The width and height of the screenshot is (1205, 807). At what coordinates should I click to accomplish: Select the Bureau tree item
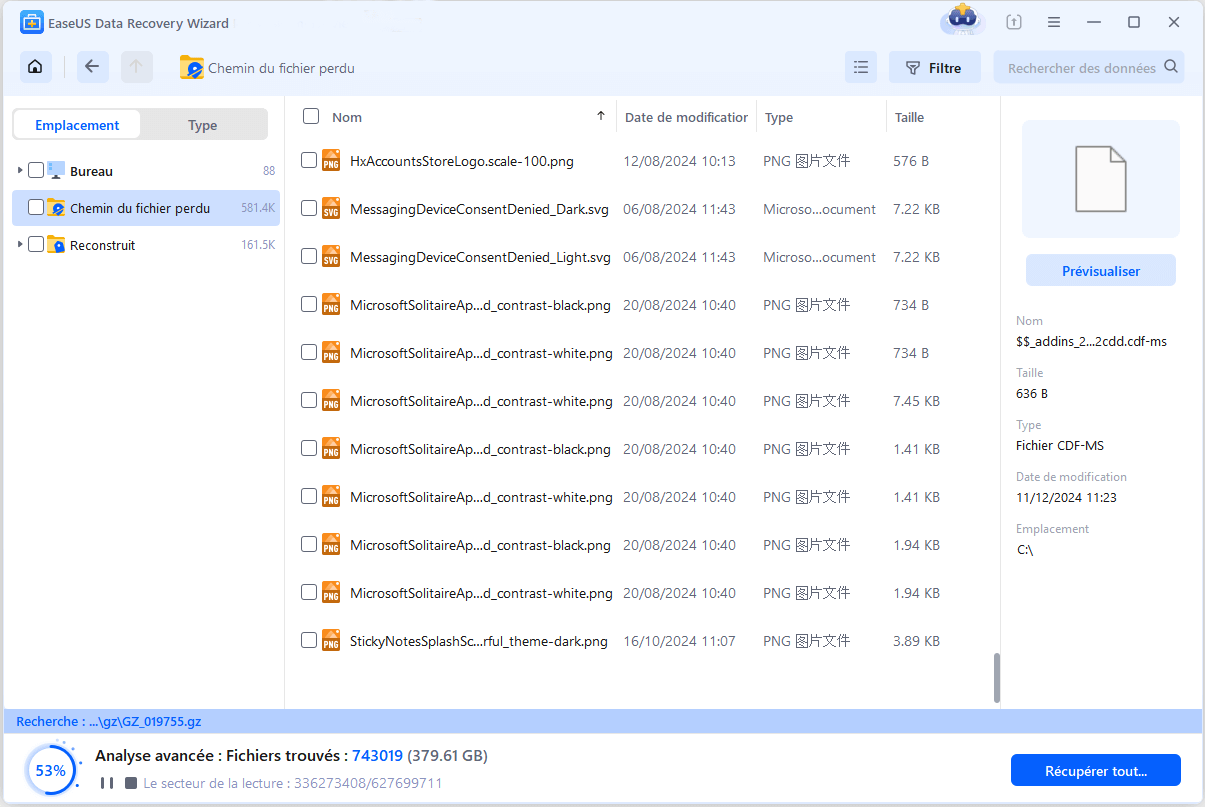point(146,171)
